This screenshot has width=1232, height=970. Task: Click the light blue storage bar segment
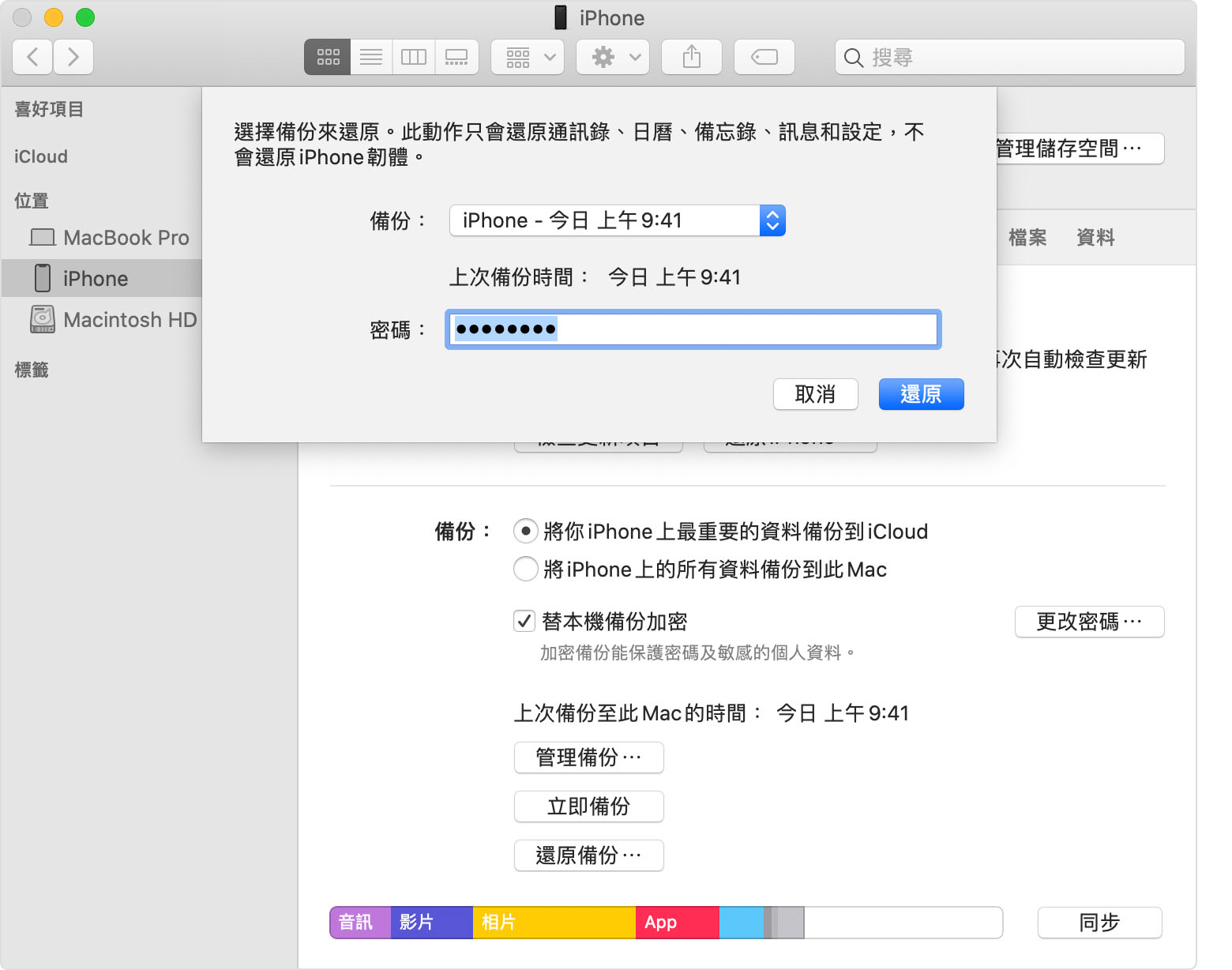click(x=742, y=923)
